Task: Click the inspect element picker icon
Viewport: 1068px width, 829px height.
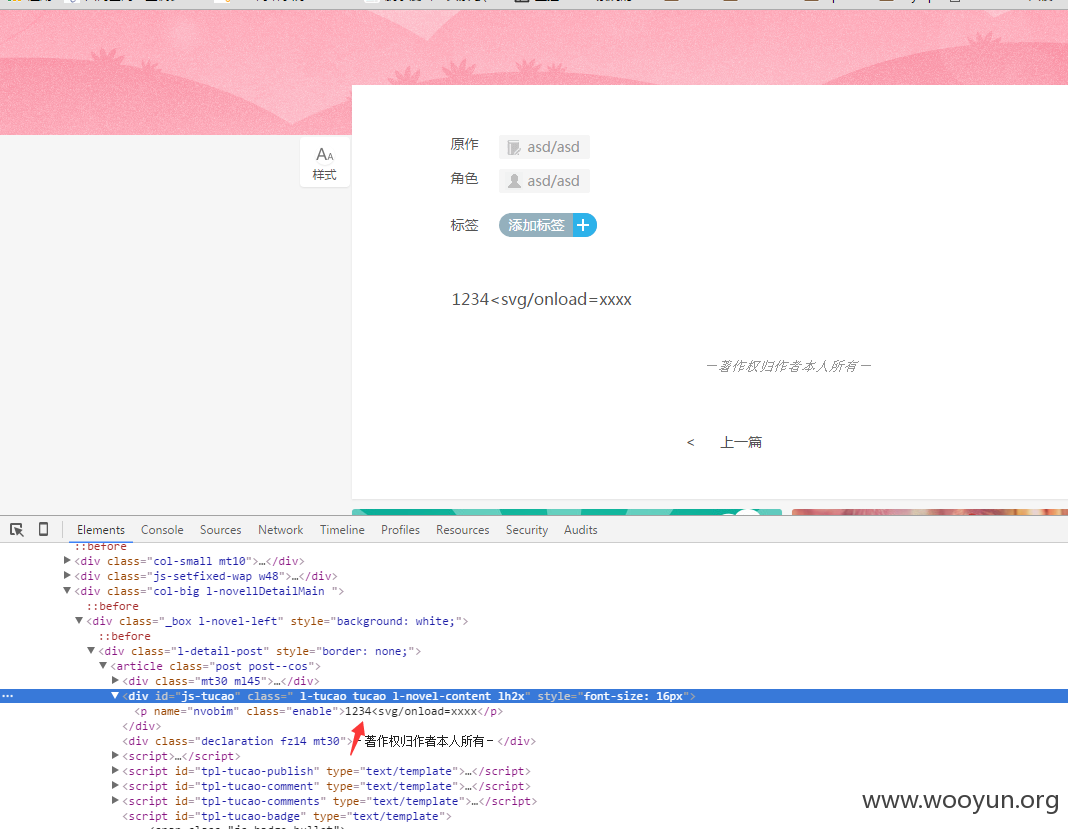Action: coord(17,529)
